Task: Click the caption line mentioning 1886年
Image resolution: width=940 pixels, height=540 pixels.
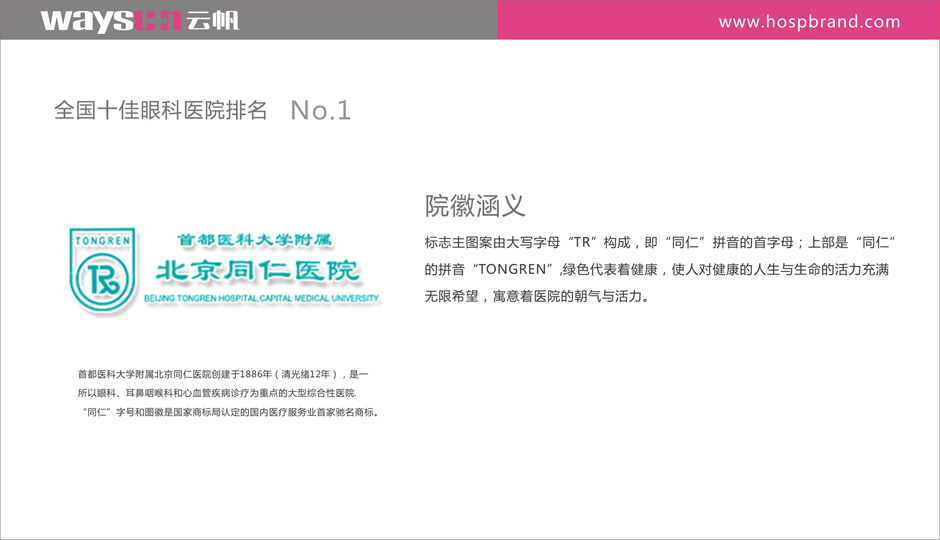Action: pos(223,375)
